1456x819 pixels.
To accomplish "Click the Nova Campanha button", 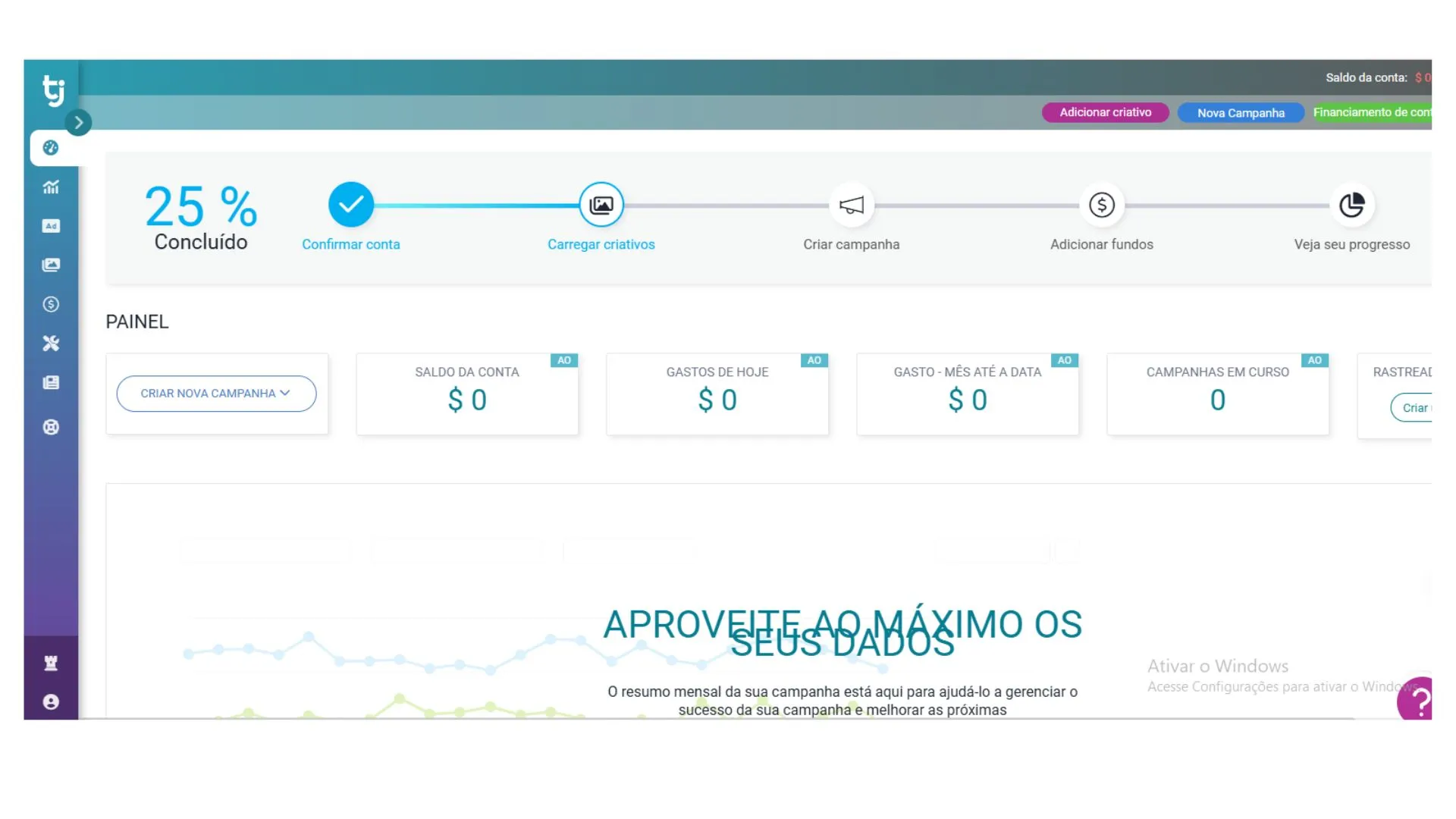I will 1240,113.
